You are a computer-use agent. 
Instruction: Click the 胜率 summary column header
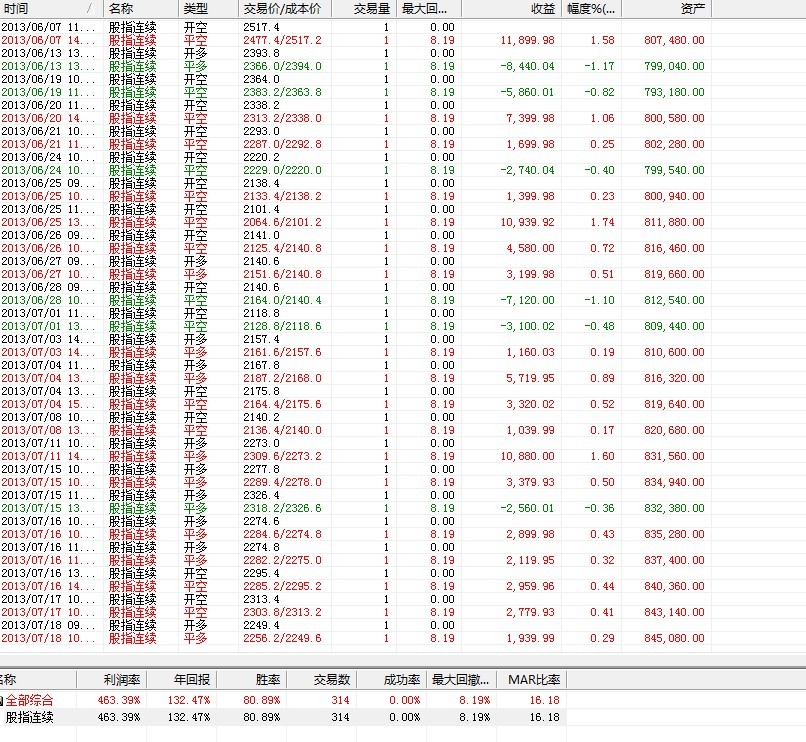coord(251,680)
